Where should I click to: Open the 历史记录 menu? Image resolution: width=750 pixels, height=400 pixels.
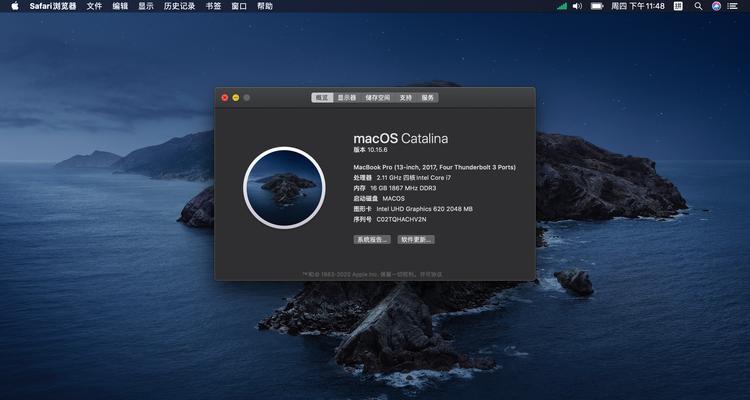(179, 6)
